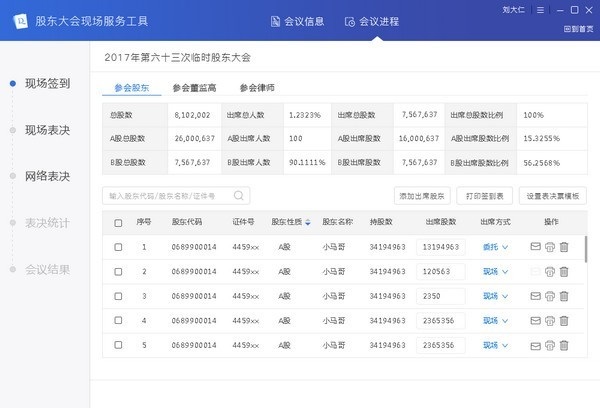The height and width of the screenshot is (408, 600).
Task: Edit attending shares field 13194963
Action: click(441, 247)
